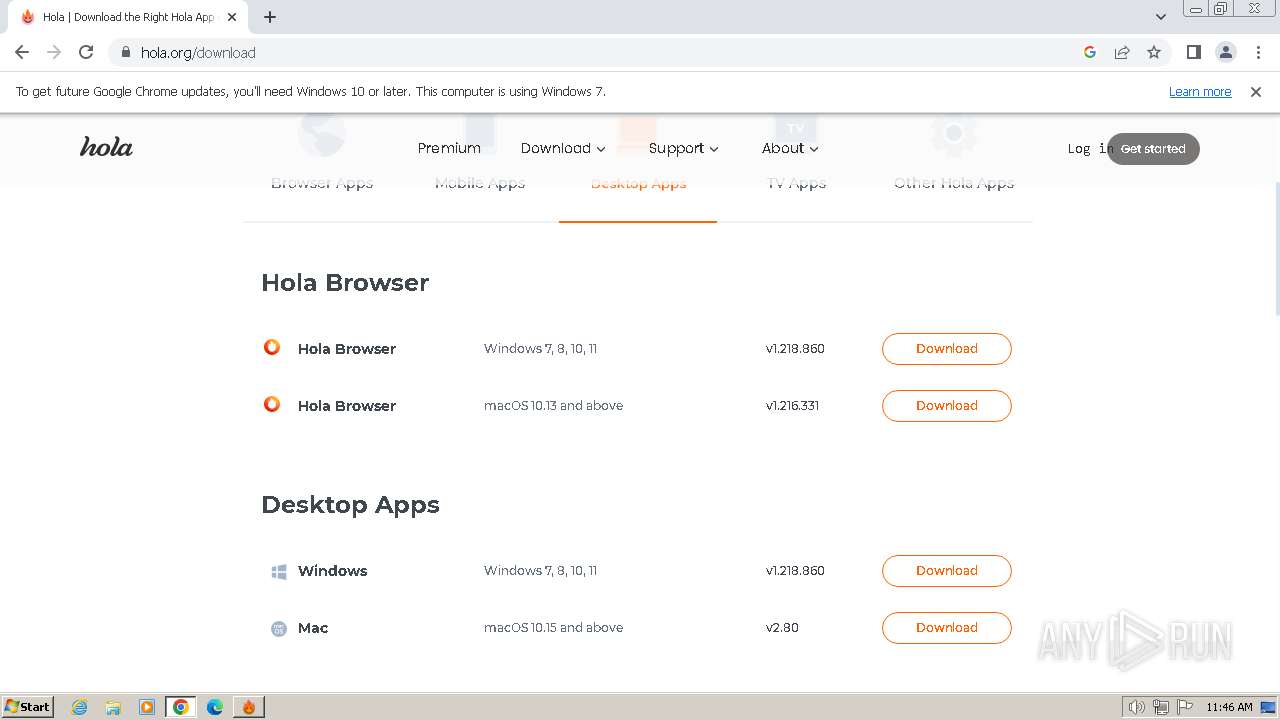Click the Desktop Apps section heading
The image size is (1280, 720).
click(x=350, y=504)
